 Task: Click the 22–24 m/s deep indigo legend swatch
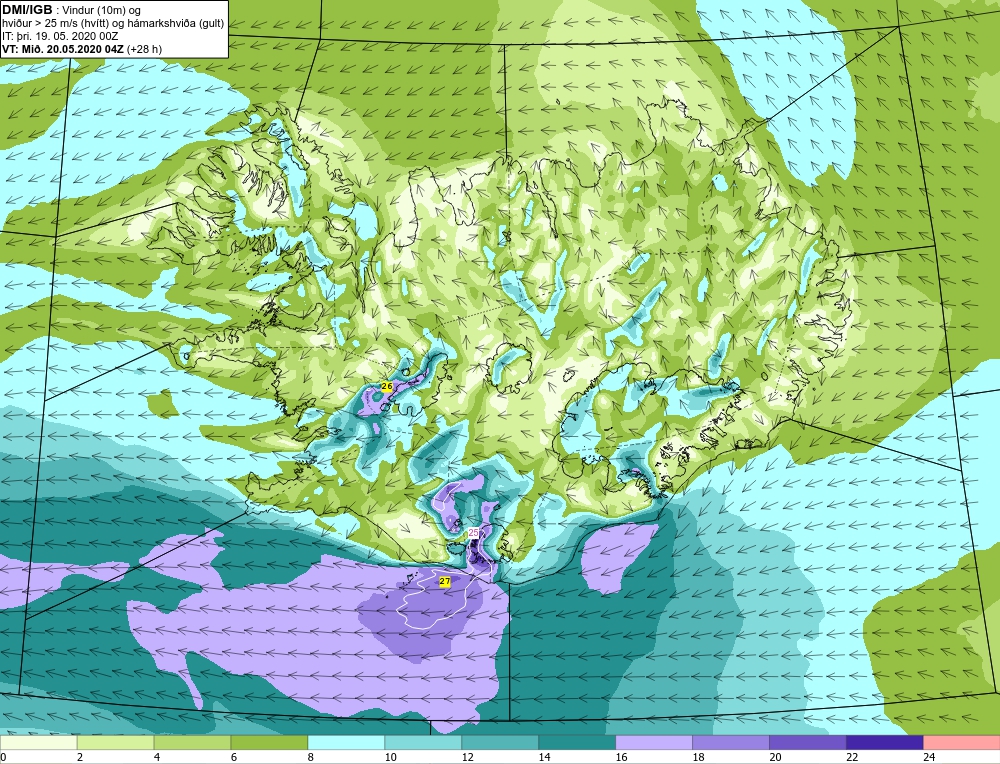[x=885, y=743]
